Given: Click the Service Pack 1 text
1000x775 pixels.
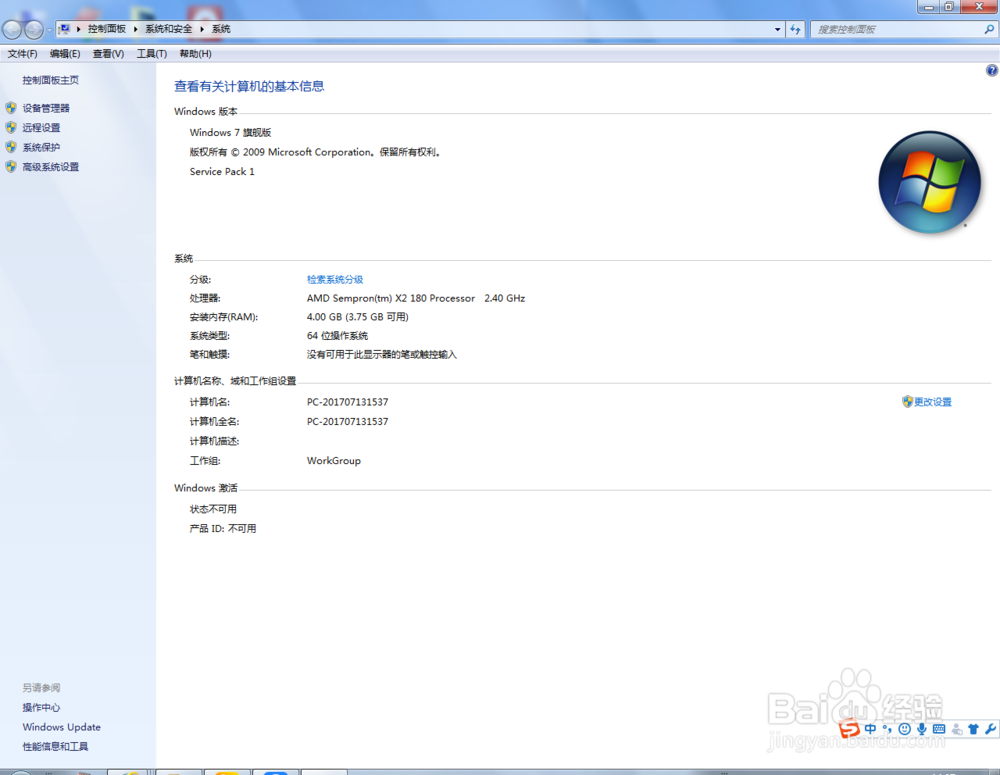Looking at the screenshot, I should [222, 172].
